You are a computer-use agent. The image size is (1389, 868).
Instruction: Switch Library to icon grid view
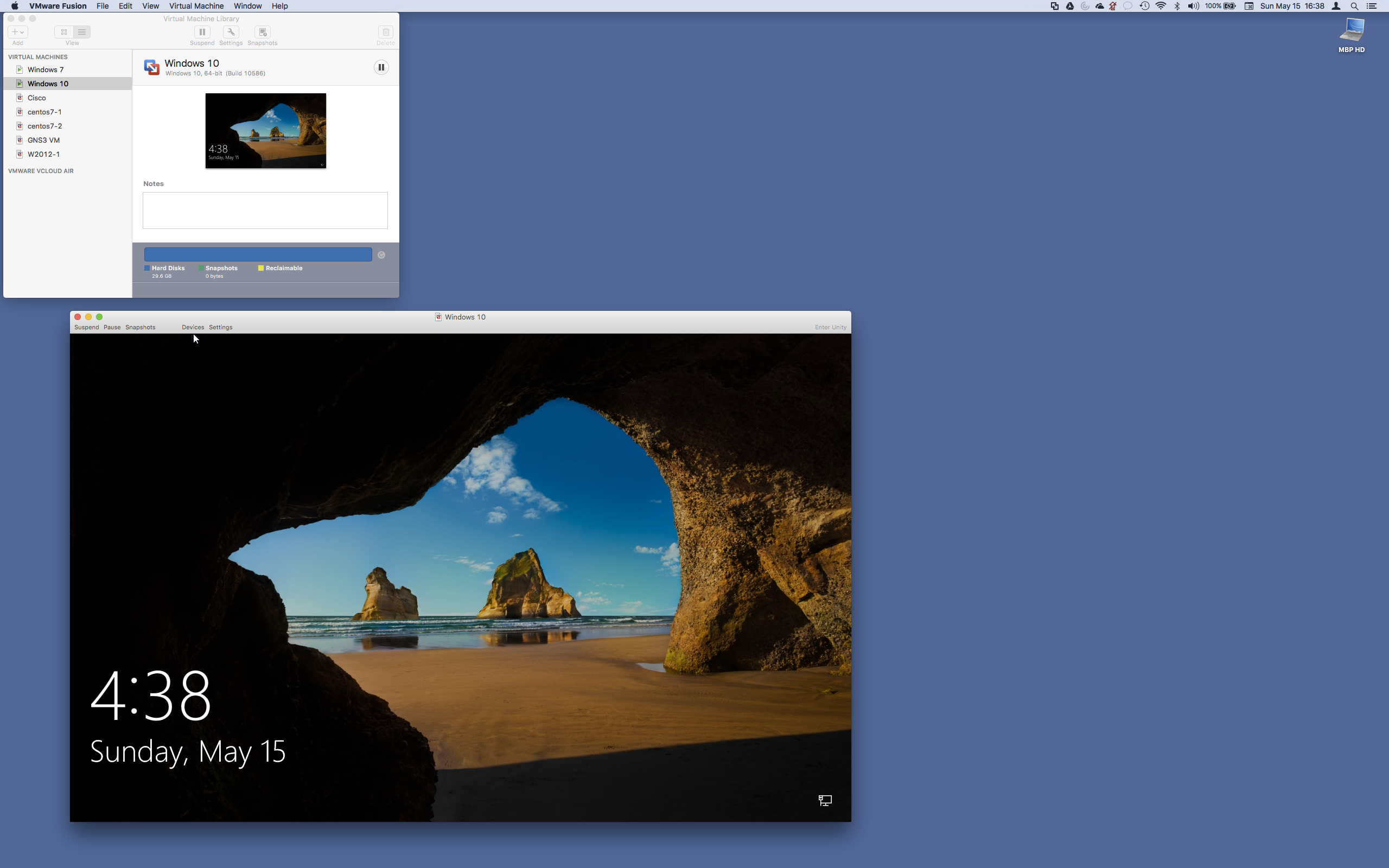pos(63,32)
